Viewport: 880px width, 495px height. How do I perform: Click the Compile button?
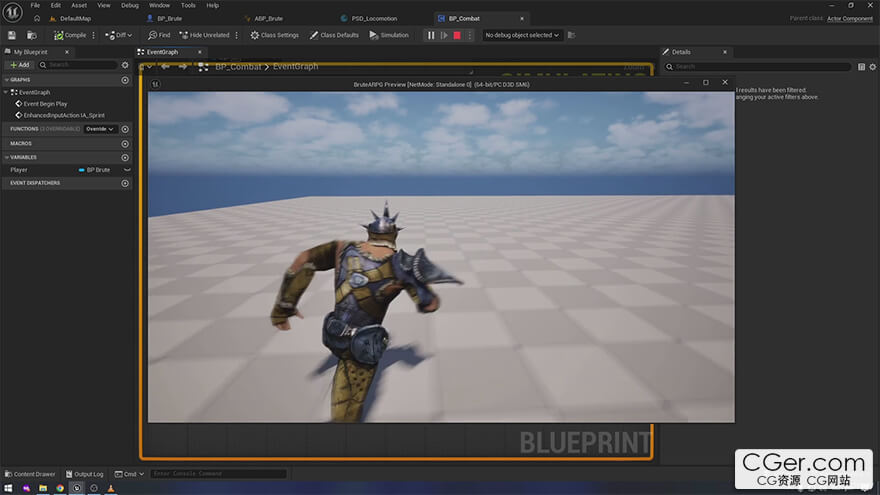tap(71, 35)
